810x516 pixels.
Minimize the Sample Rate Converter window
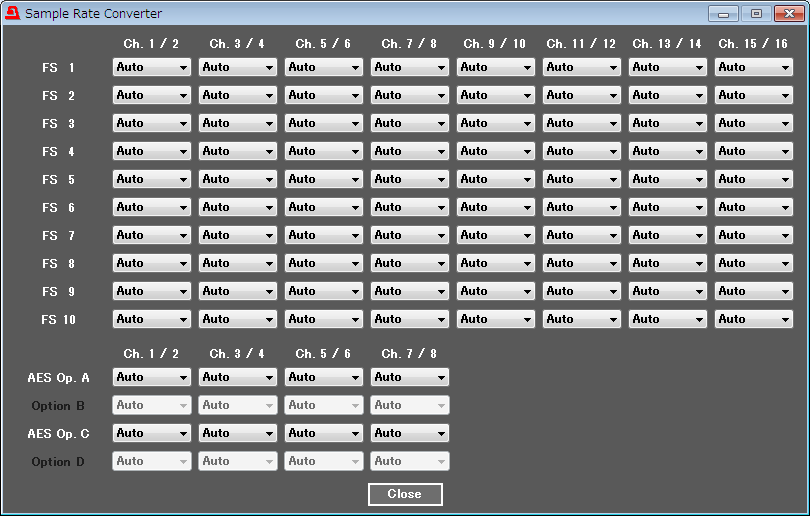click(x=723, y=14)
